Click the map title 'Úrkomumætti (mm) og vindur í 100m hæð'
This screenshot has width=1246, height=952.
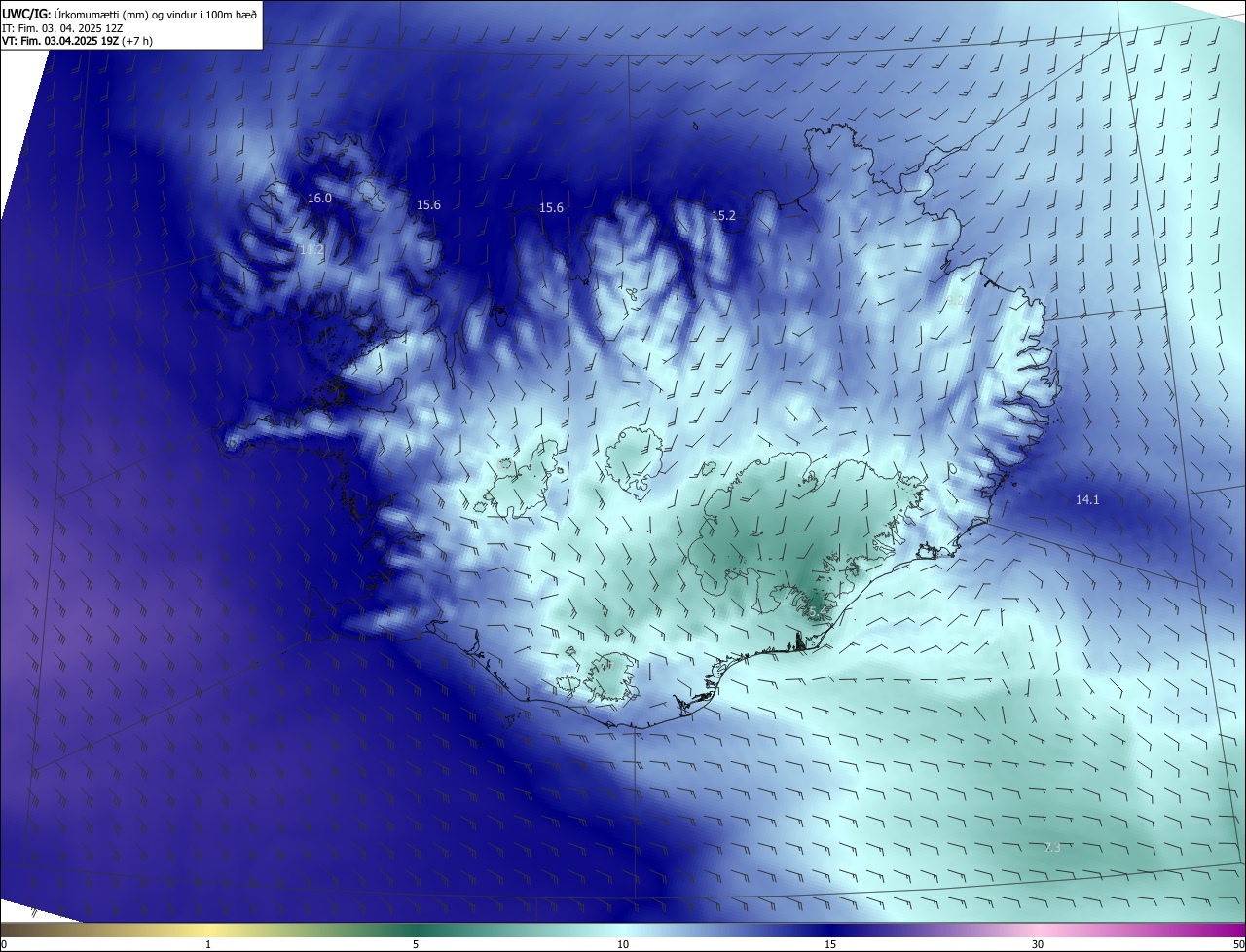pos(156,14)
